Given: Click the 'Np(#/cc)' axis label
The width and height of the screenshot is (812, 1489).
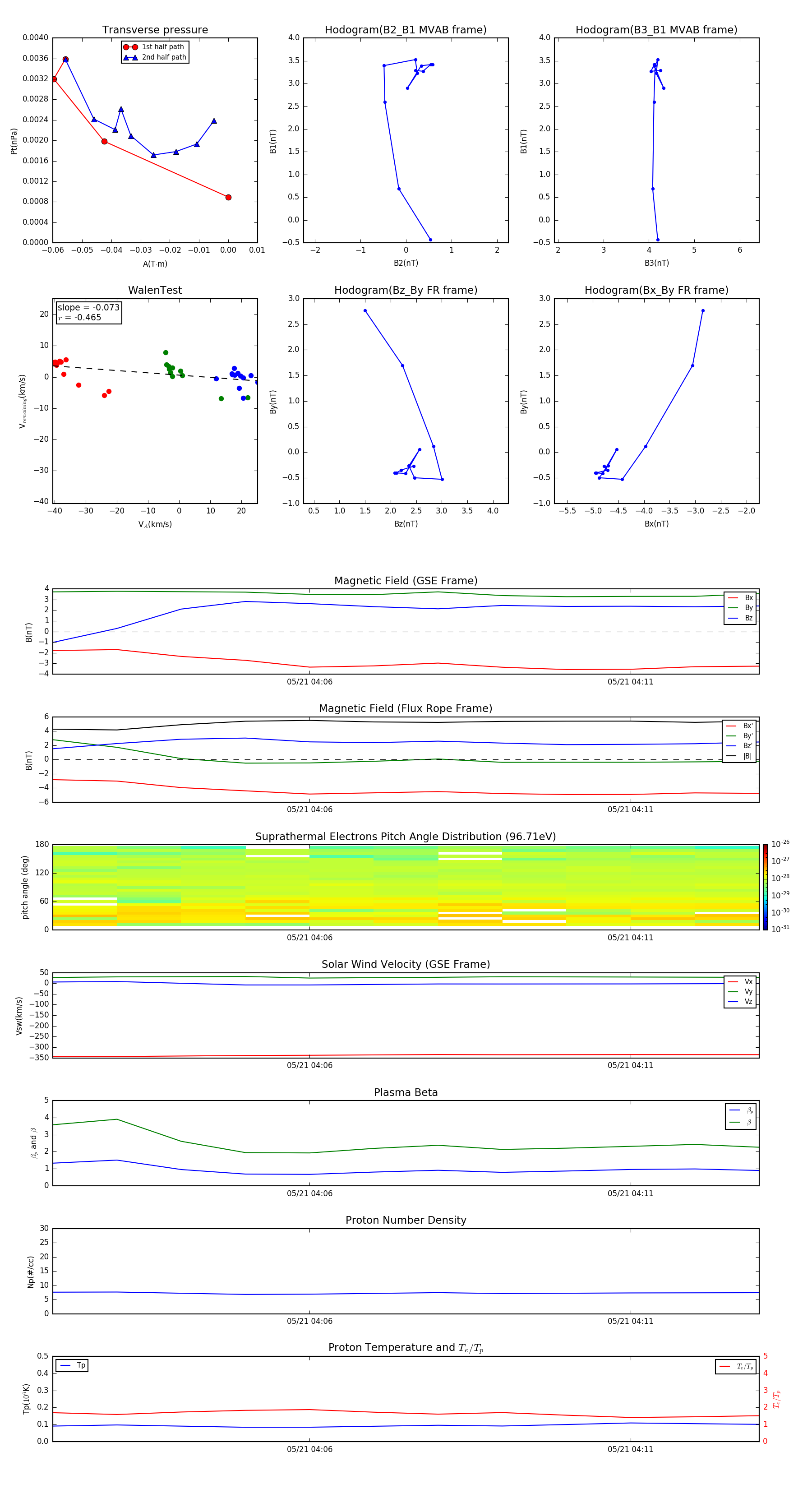Looking at the screenshot, I should pyautogui.click(x=31, y=1272).
